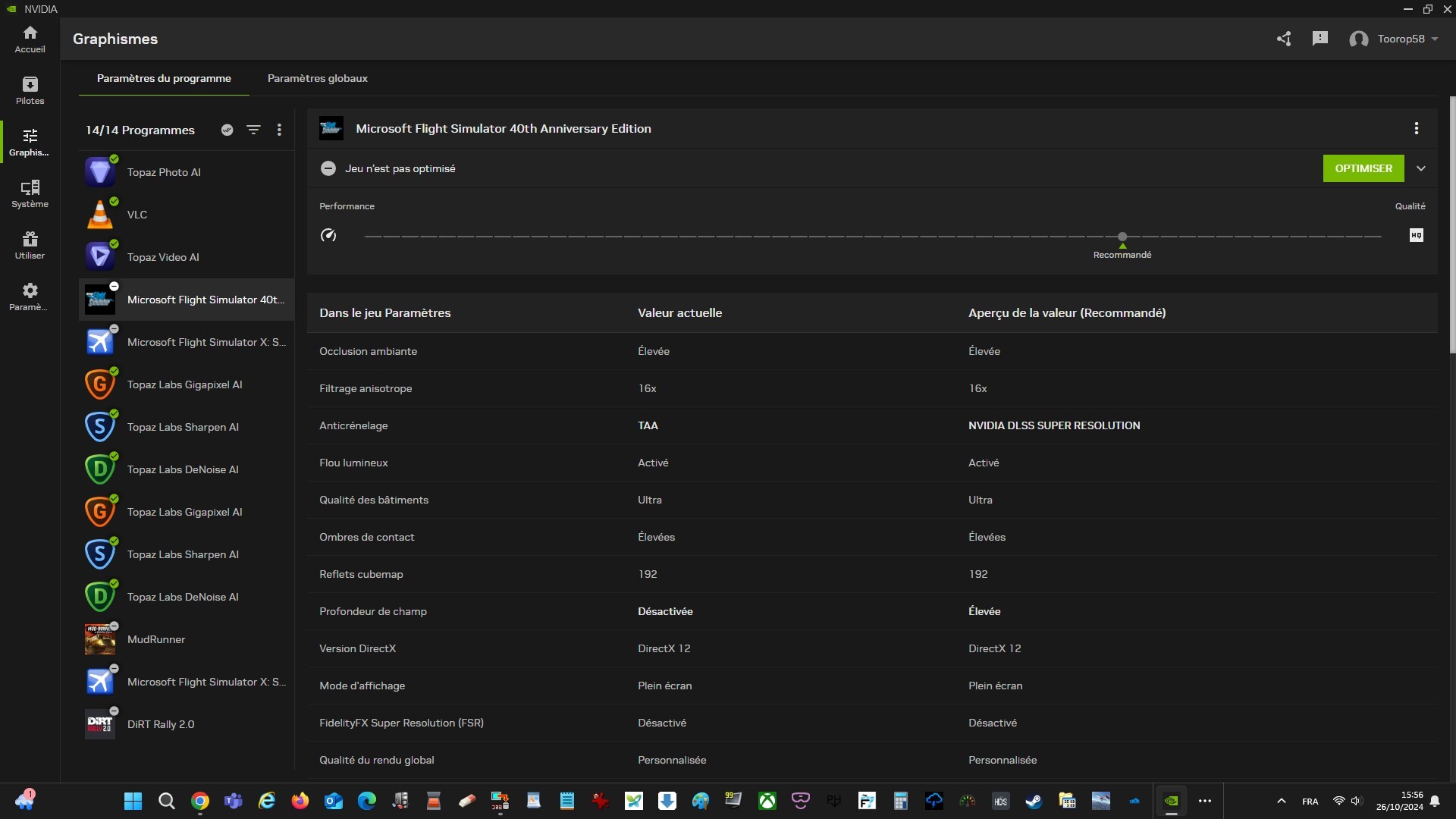Click the HQ quality icon on slider
Viewport: 1456px width, 819px height.
(x=1416, y=235)
